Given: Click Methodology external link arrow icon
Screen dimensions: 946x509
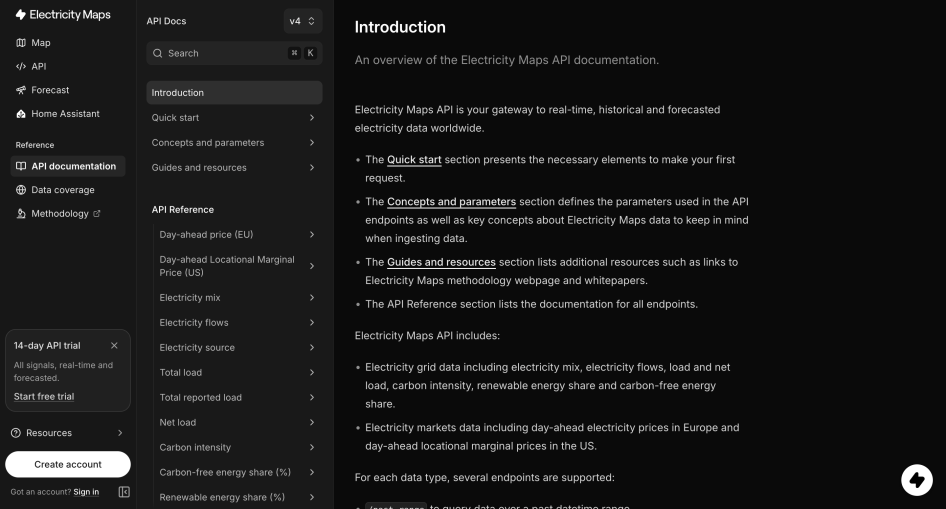Looking at the screenshot, I should [x=97, y=213].
